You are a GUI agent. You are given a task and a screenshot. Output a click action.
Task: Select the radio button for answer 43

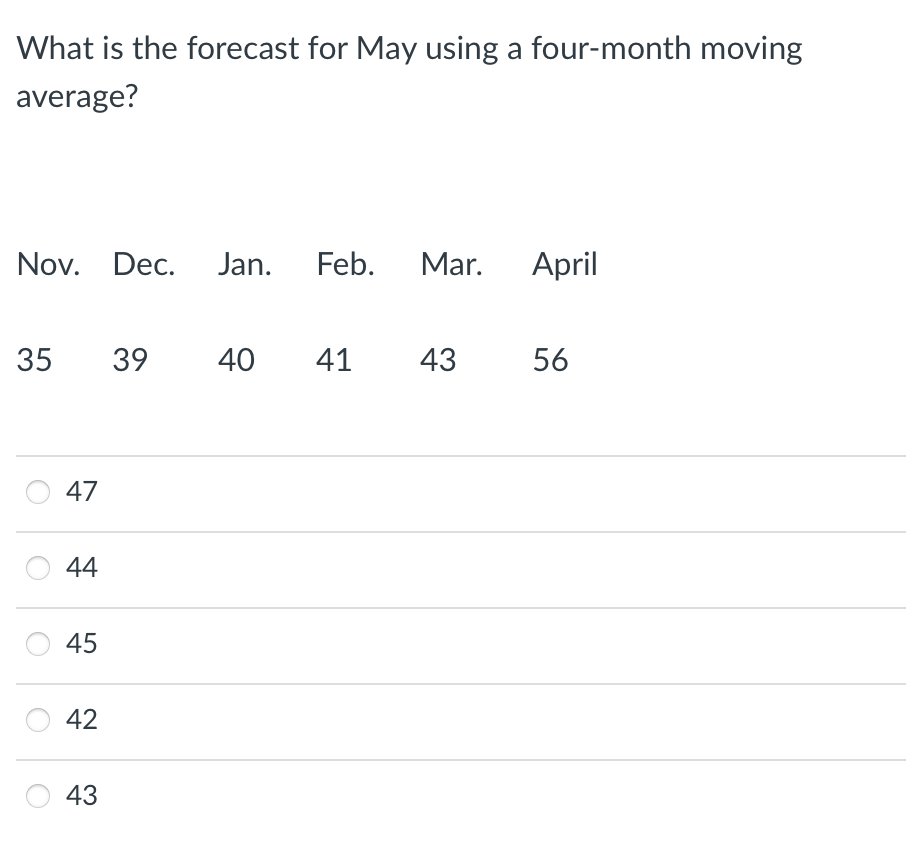pyautogui.click(x=37, y=795)
